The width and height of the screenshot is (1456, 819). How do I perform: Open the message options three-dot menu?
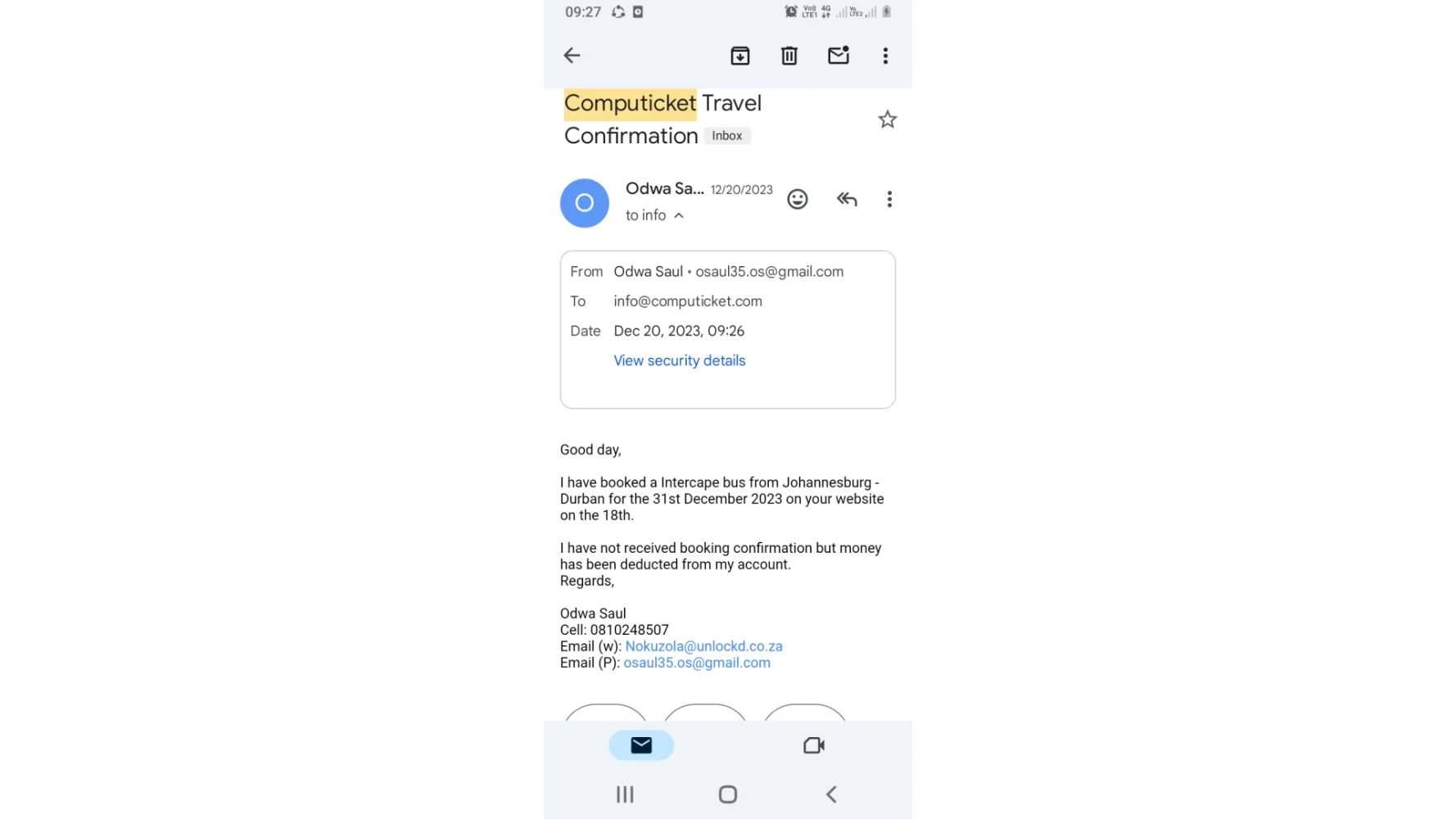pyautogui.click(x=889, y=199)
